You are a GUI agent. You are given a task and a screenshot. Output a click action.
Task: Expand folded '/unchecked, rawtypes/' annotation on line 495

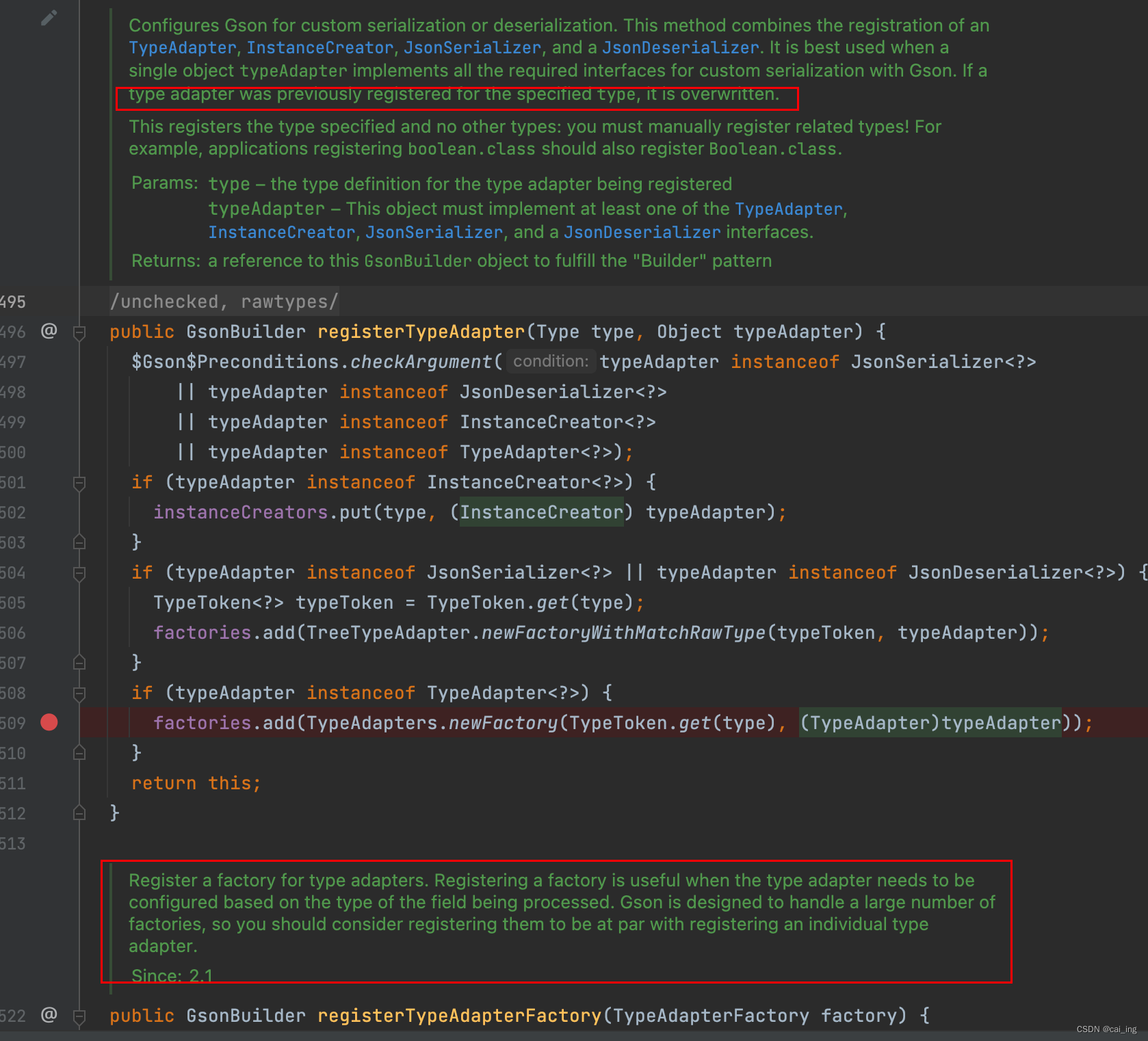click(224, 302)
